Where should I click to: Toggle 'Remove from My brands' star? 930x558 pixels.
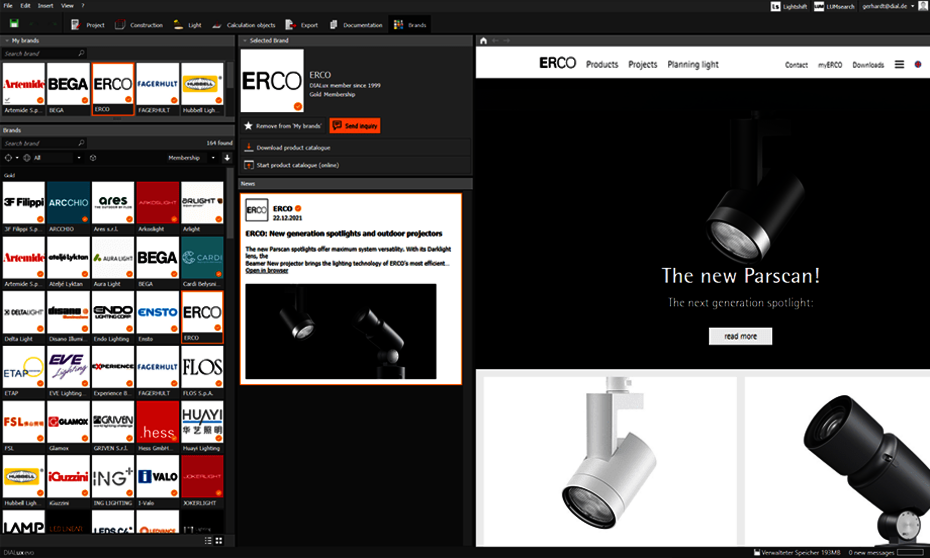[x=248, y=126]
